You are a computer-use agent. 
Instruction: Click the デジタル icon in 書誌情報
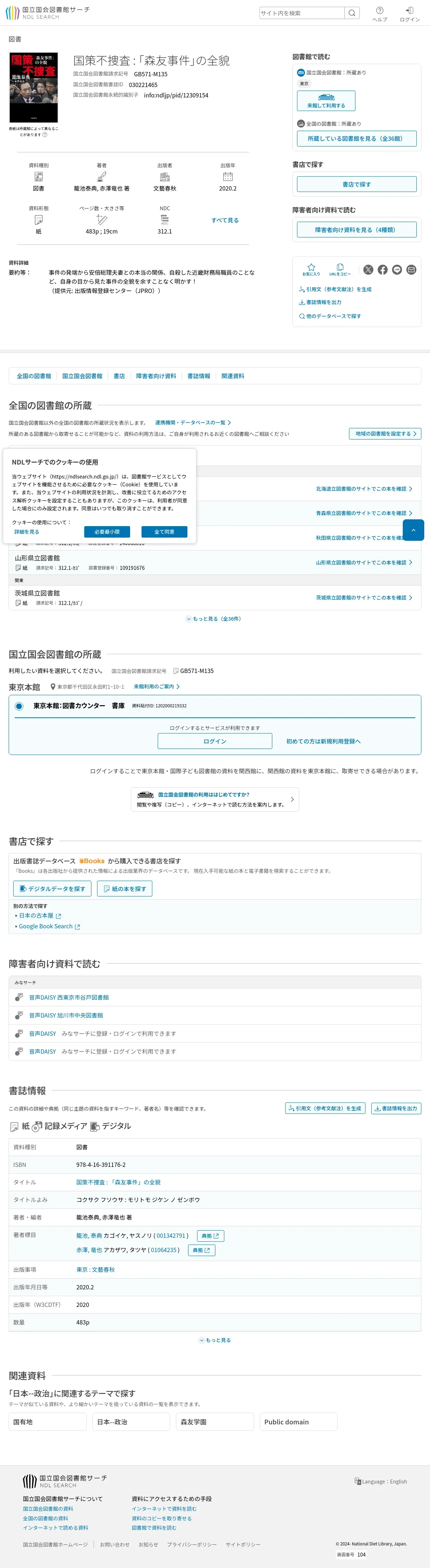pos(95,1126)
